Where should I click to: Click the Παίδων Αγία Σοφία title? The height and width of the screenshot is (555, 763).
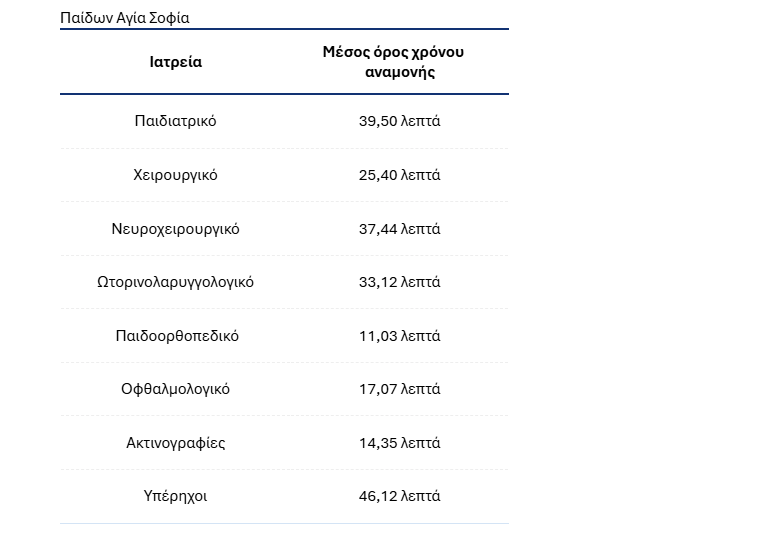(x=125, y=18)
